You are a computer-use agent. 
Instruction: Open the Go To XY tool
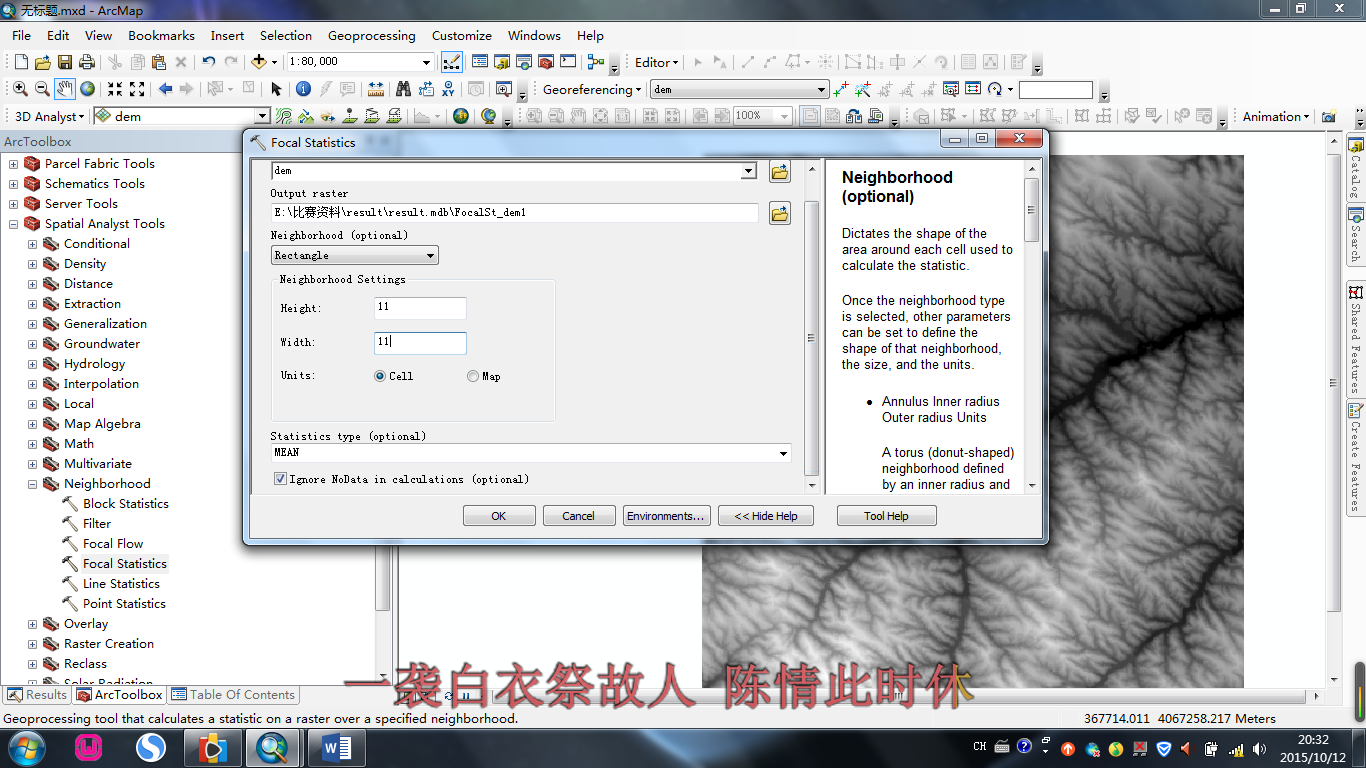point(446,87)
